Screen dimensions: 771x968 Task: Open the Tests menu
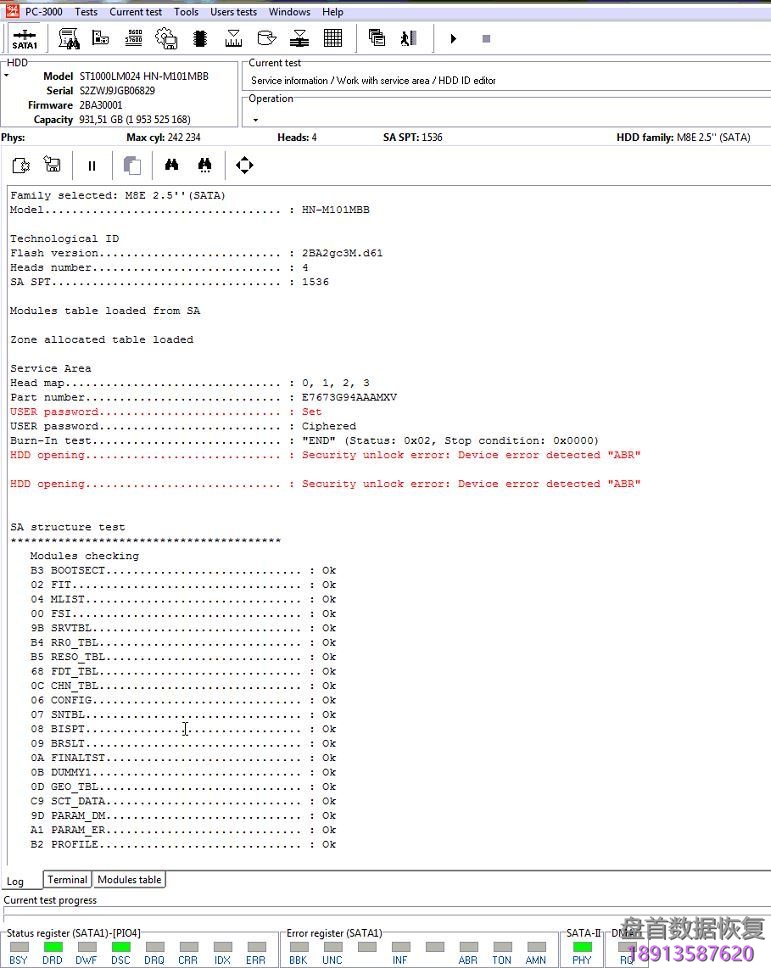coord(86,12)
